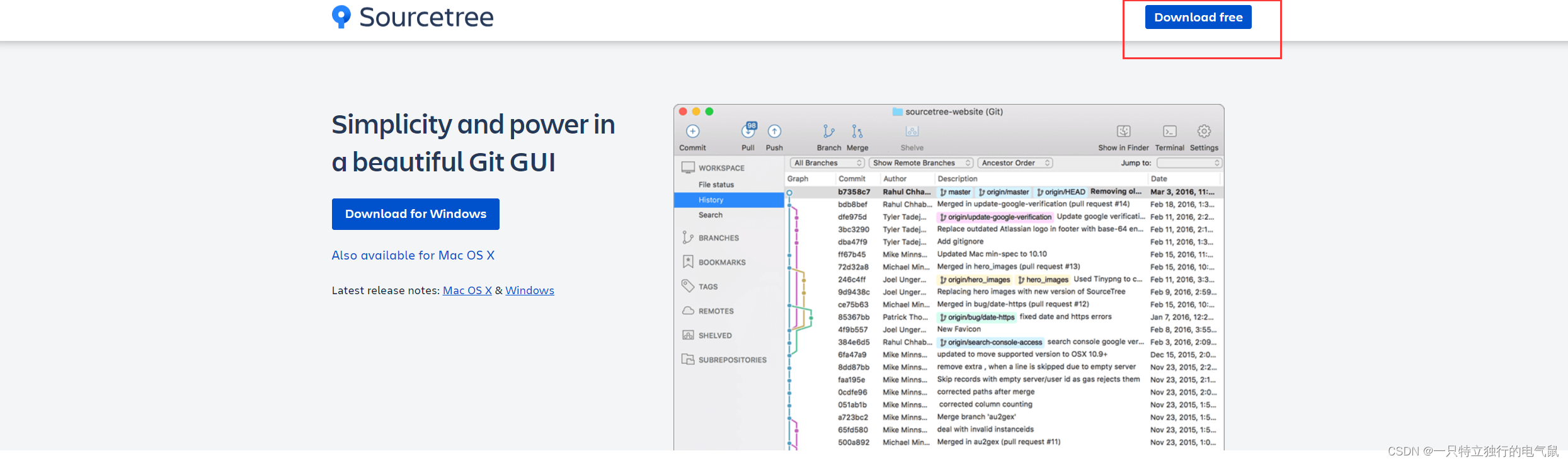Select commit 3bc3290 hash
The image size is (1568, 463).
click(x=854, y=230)
